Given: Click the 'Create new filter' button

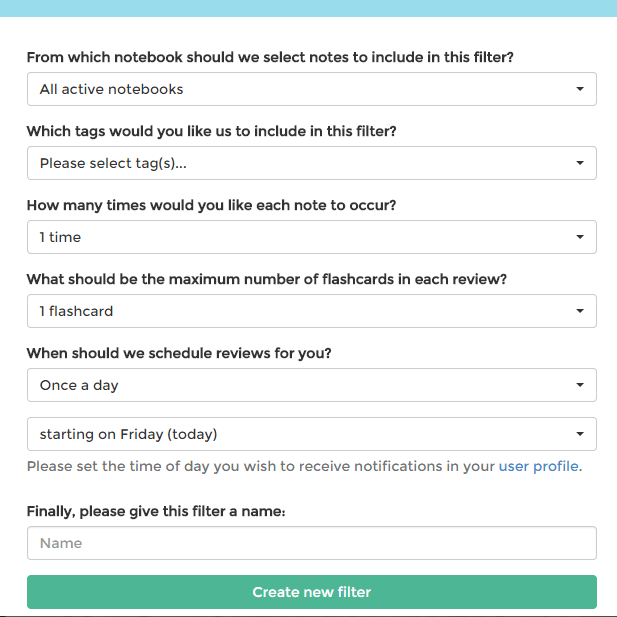Looking at the screenshot, I should [312, 592].
